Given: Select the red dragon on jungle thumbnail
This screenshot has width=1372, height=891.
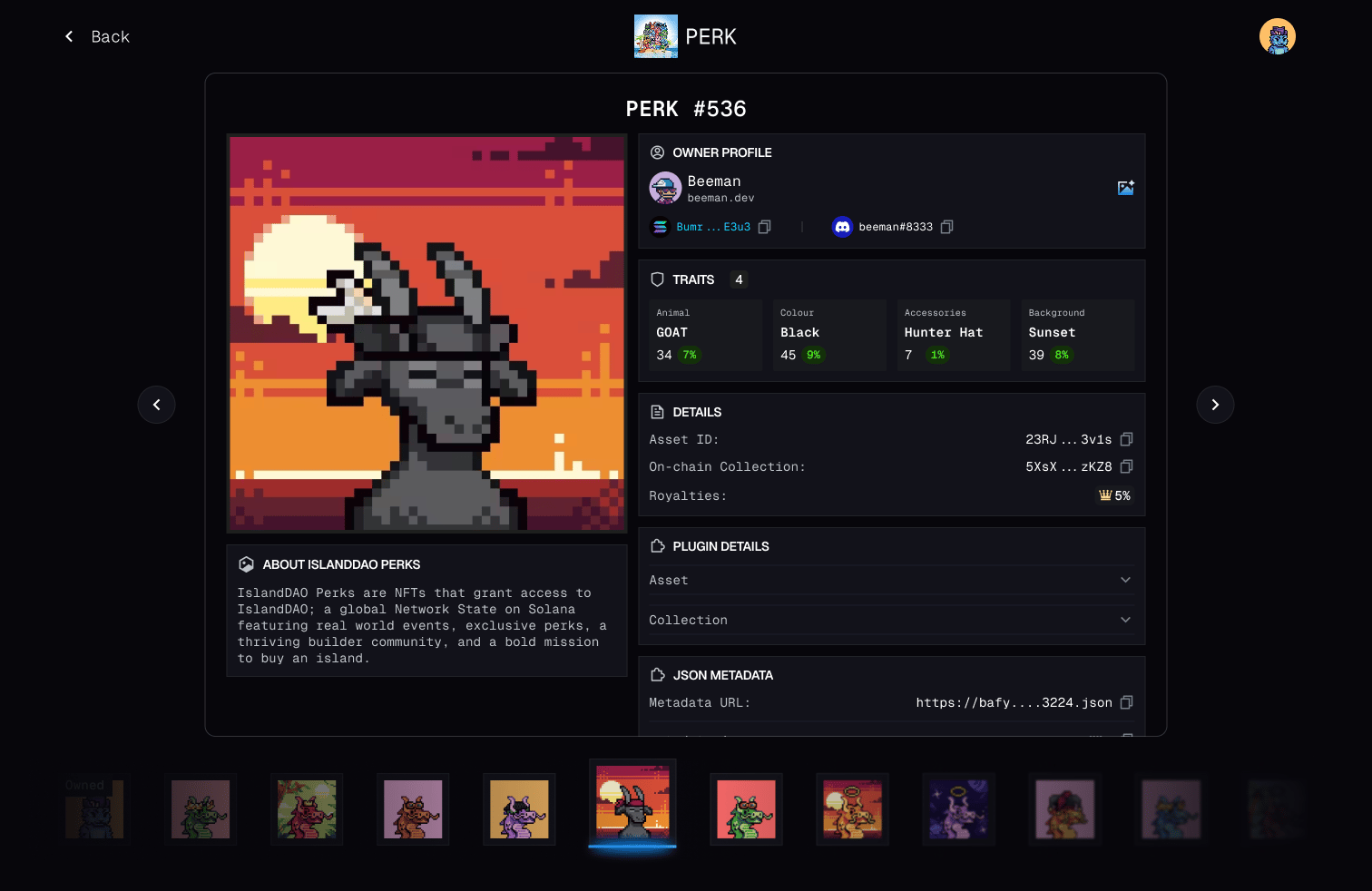Looking at the screenshot, I should coord(307,809).
